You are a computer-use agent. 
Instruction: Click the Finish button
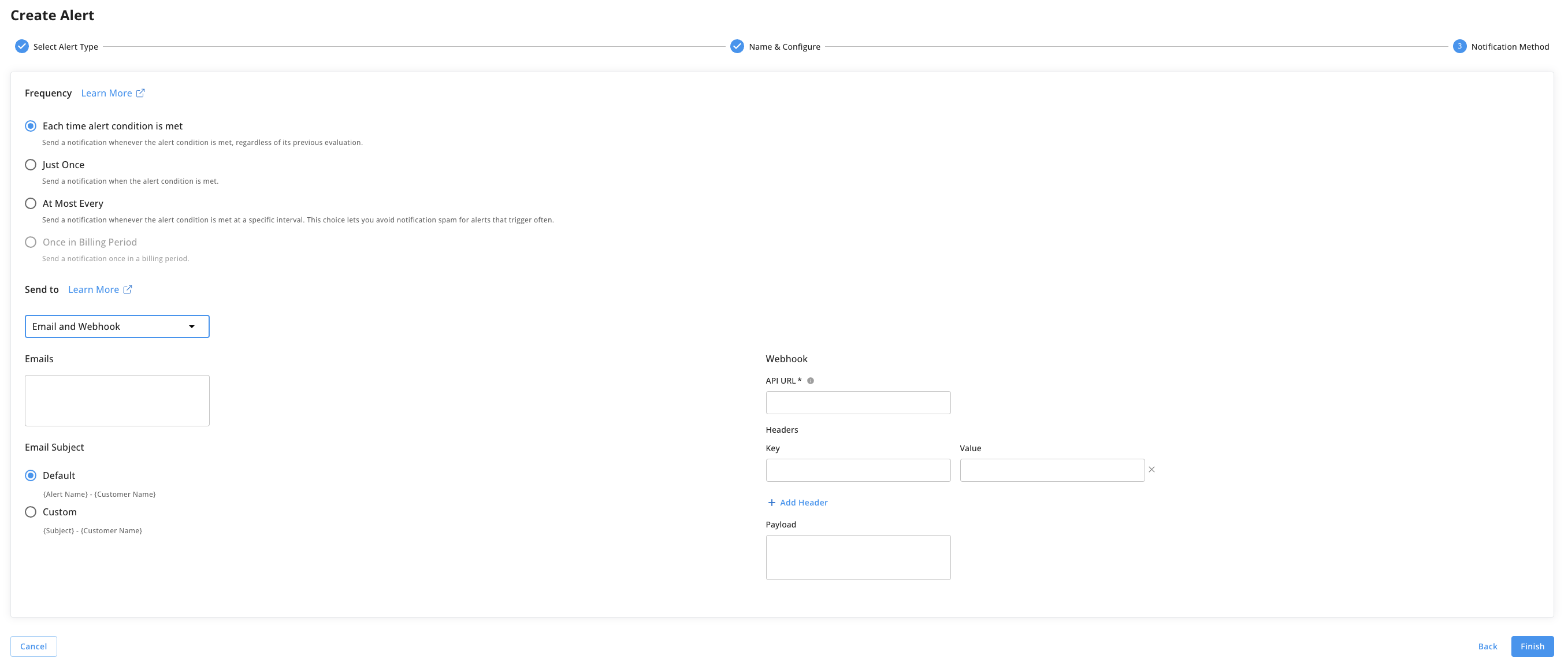coord(1532,646)
